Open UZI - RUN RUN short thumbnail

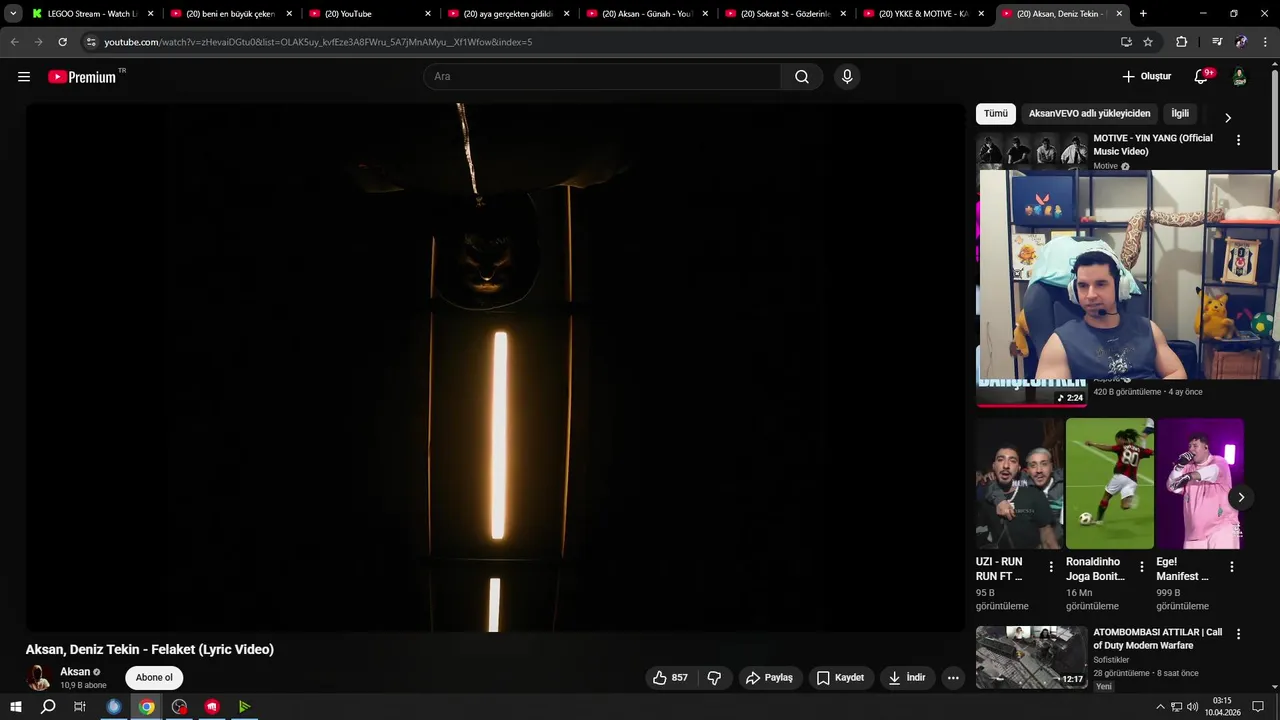click(1020, 483)
